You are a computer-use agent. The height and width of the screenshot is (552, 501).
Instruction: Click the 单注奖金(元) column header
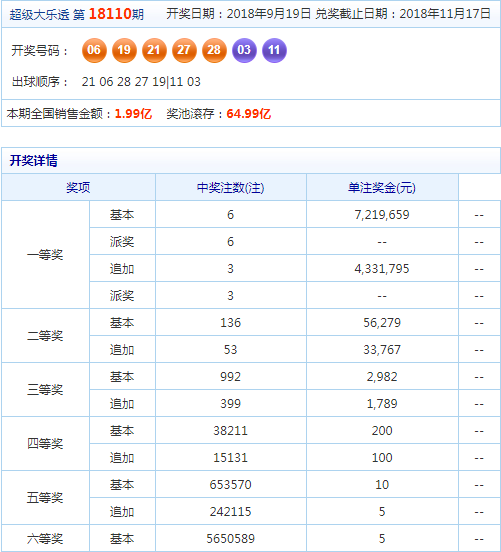tap(382, 187)
